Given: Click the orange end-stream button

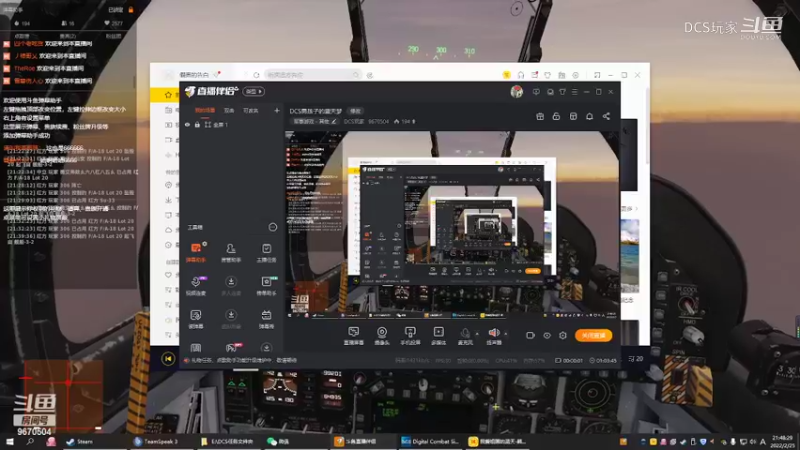Looking at the screenshot, I should coord(593,335).
